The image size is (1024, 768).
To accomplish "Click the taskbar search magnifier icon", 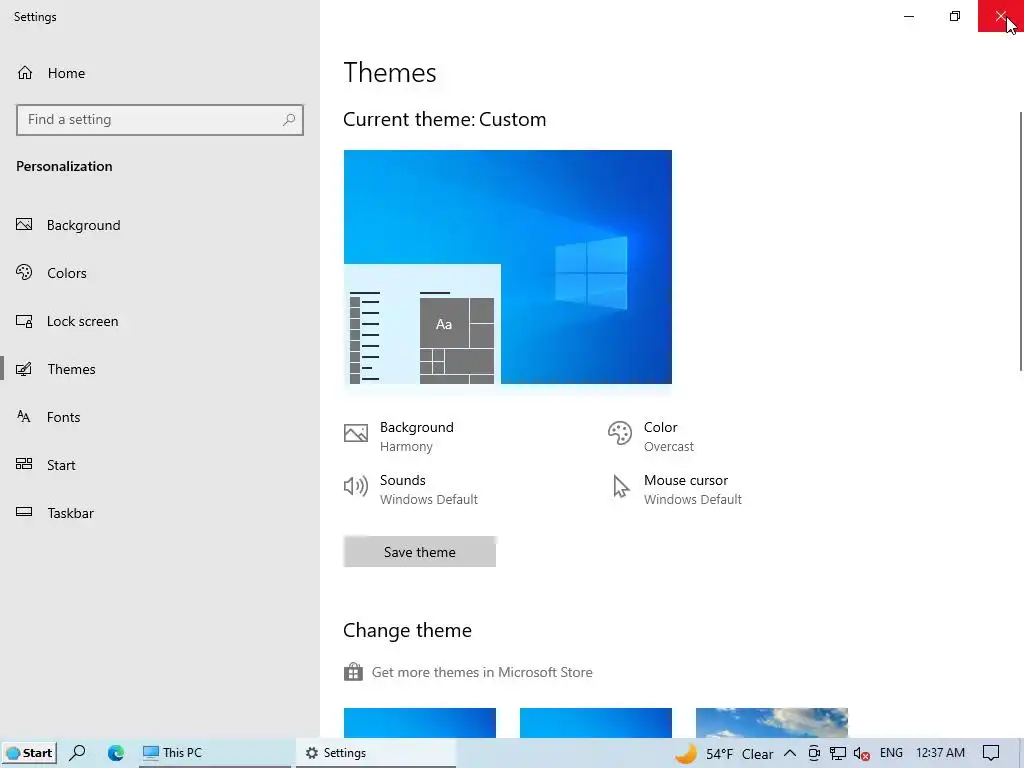I will (77, 753).
